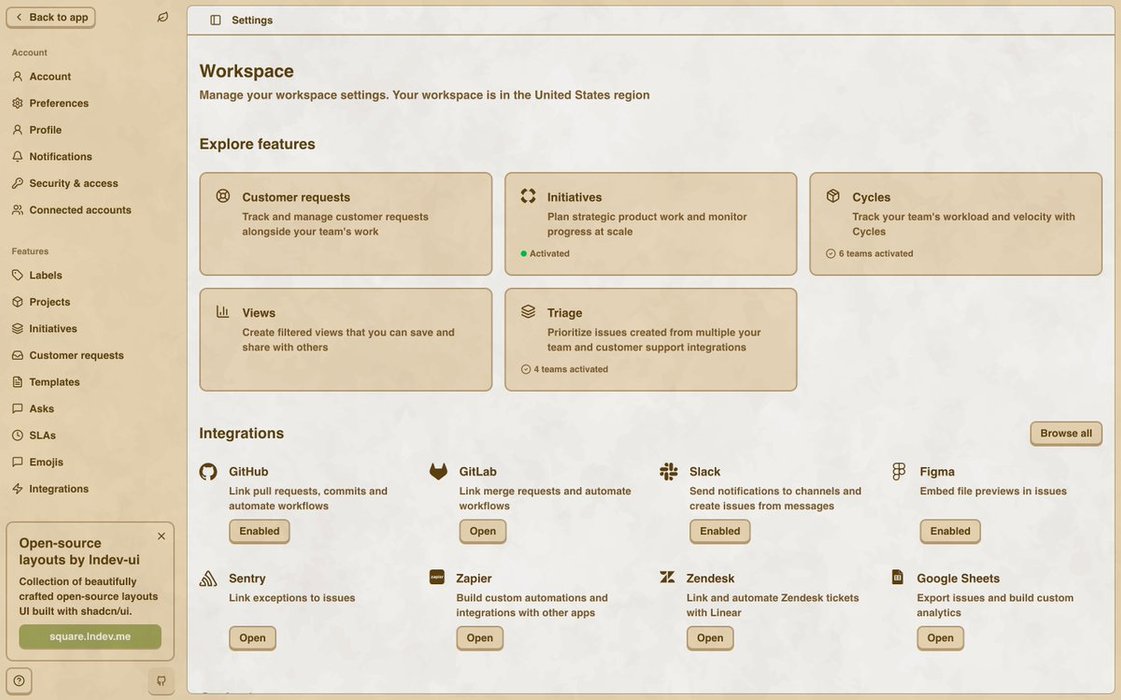Click the Zapier logo icon
This screenshot has width=1121, height=700.
[437, 577]
